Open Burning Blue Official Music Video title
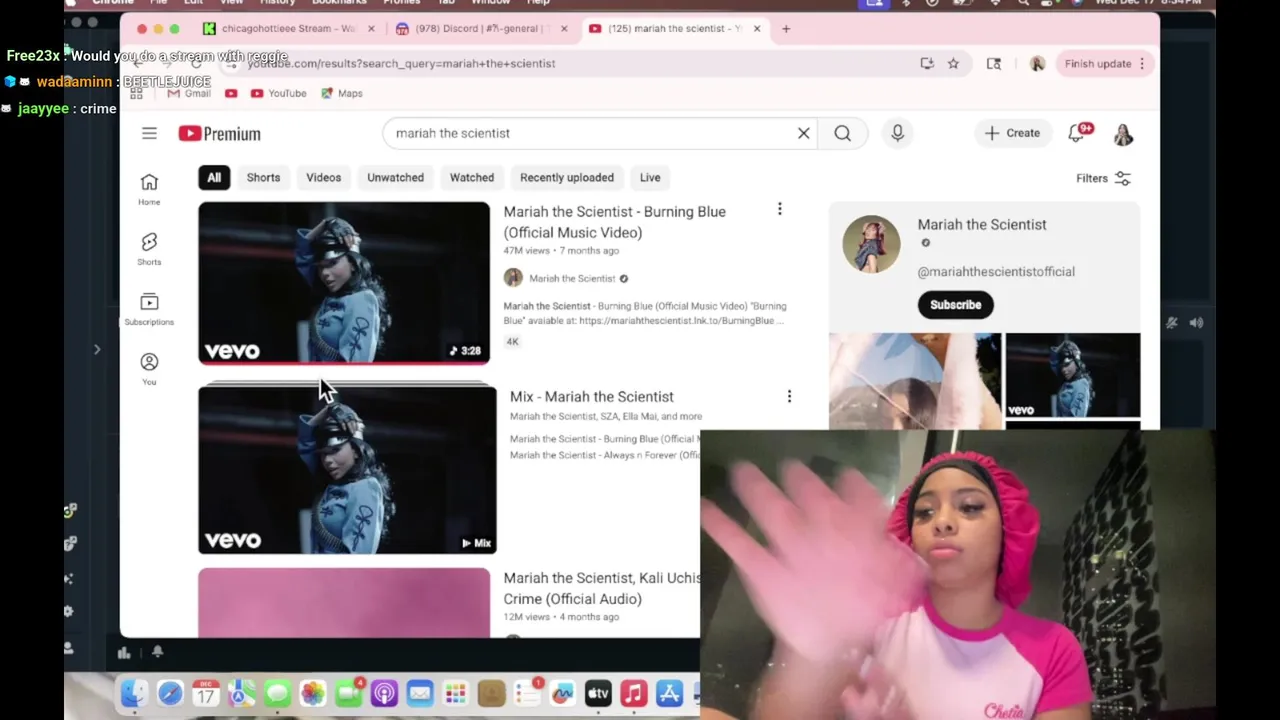 tap(614, 222)
